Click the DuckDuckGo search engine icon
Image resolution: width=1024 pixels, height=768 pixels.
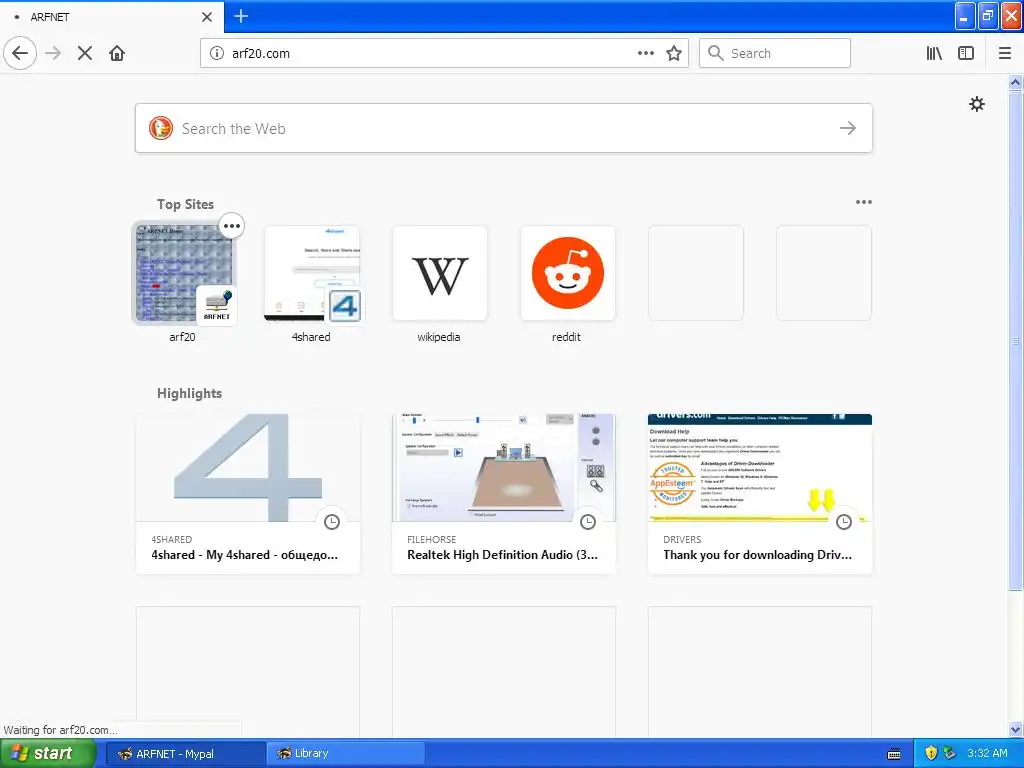(161, 128)
